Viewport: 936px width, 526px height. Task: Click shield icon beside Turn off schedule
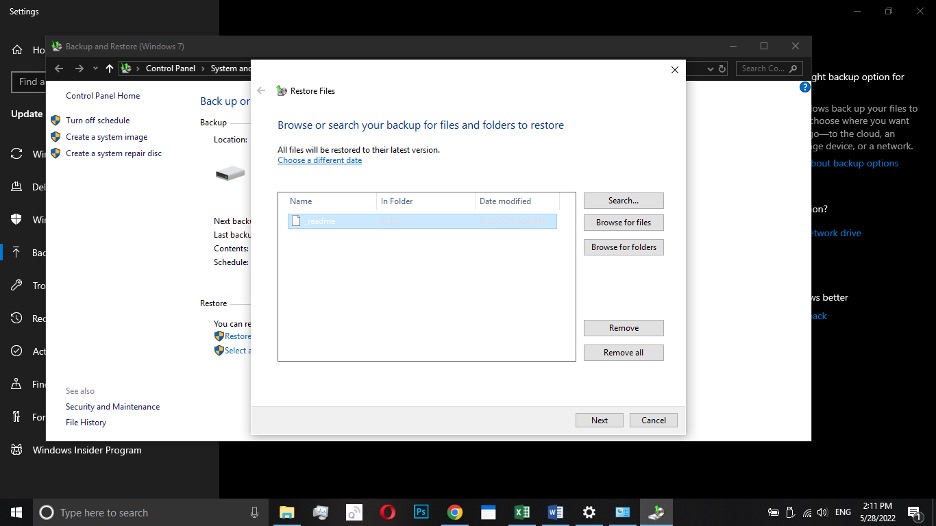[56, 120]
